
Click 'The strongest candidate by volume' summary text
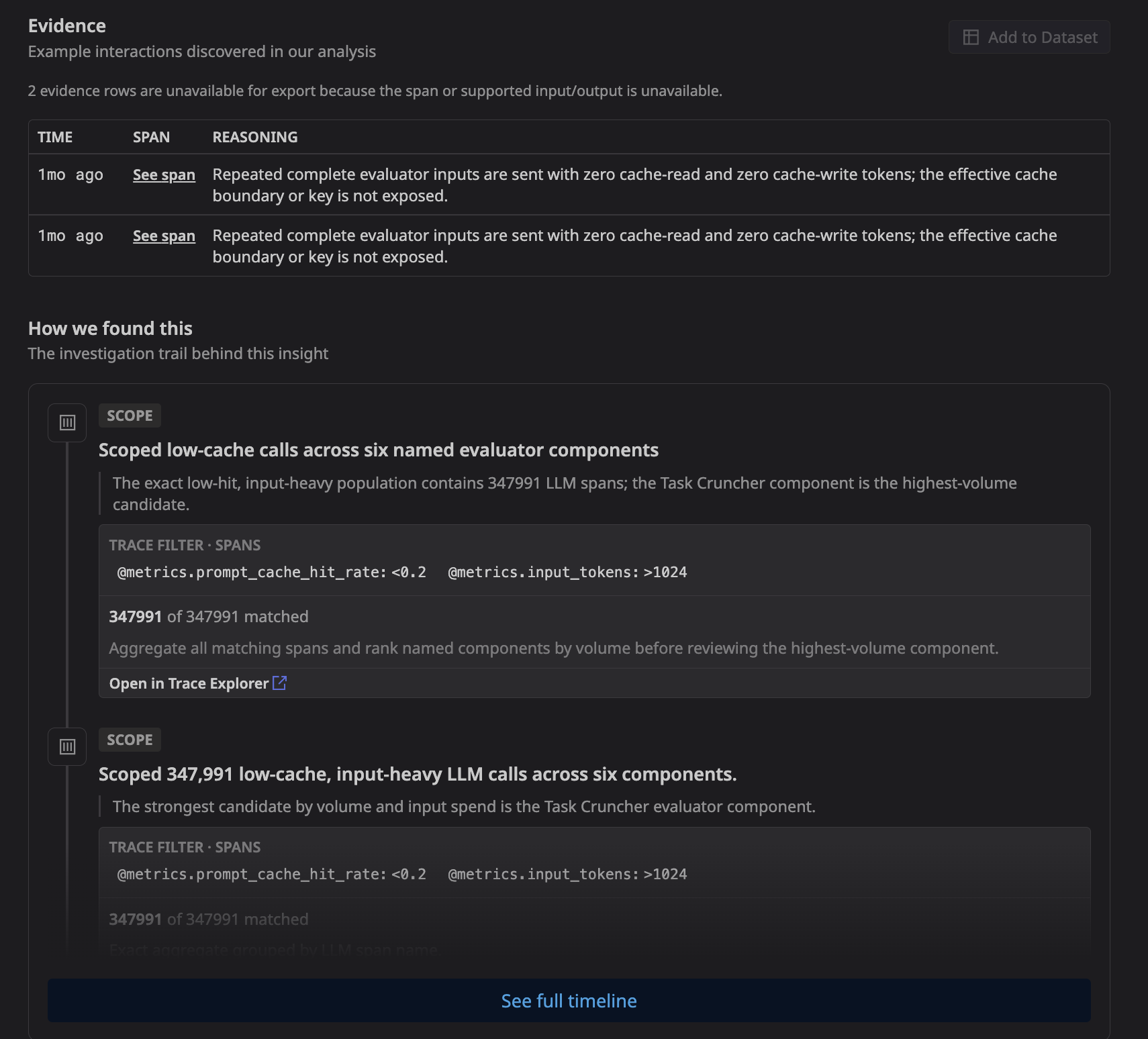pos(464,806)
